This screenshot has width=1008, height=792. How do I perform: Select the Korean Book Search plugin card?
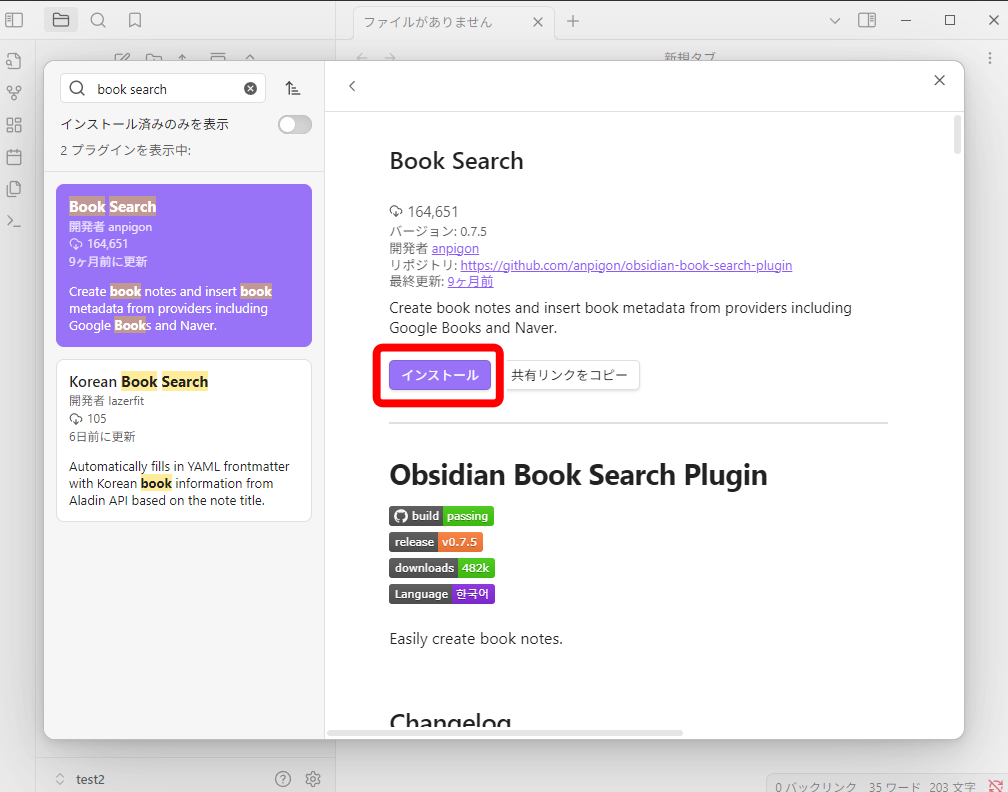point(184,440)
